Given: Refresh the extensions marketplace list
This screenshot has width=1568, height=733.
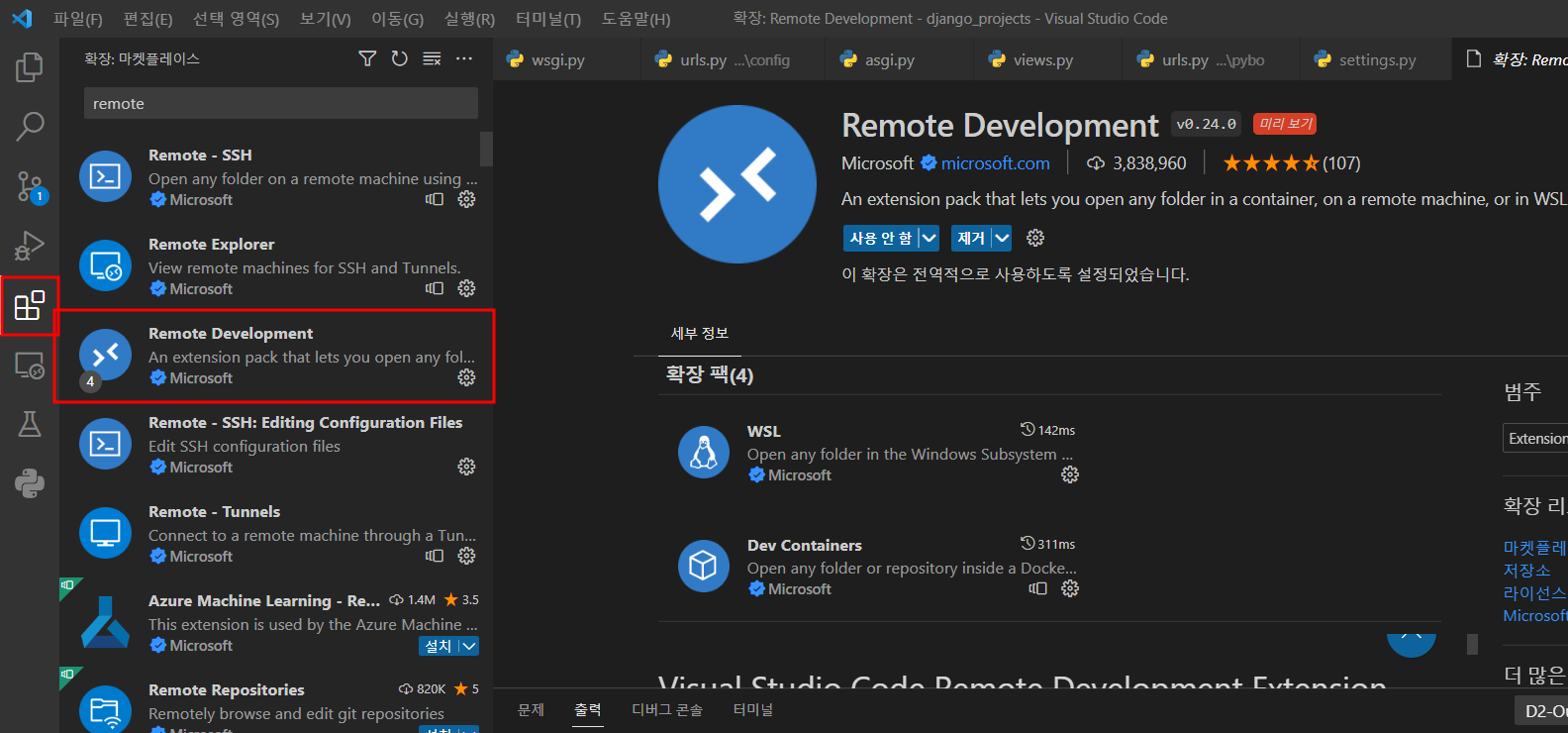Looking at the screenshot, I should click(399, 59).
